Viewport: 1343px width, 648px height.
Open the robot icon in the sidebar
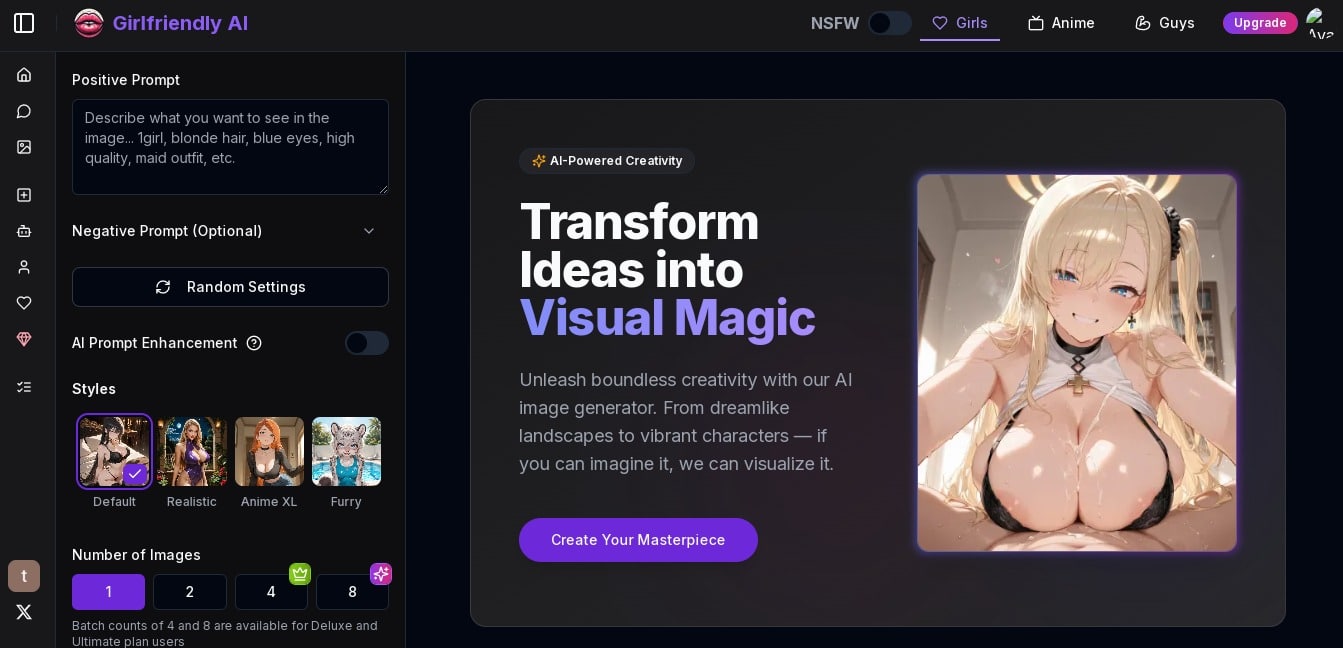(x=24, y=231)
